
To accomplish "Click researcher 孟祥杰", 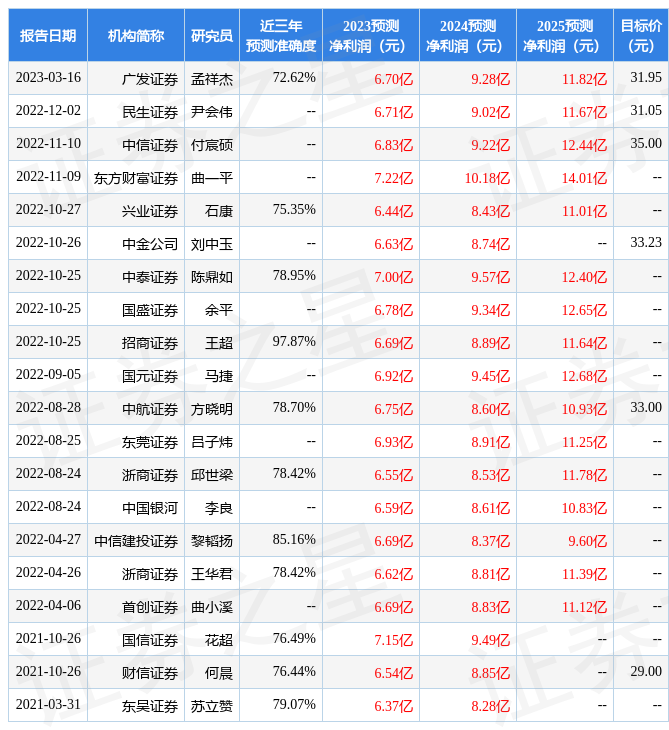I will coord(212,80).
